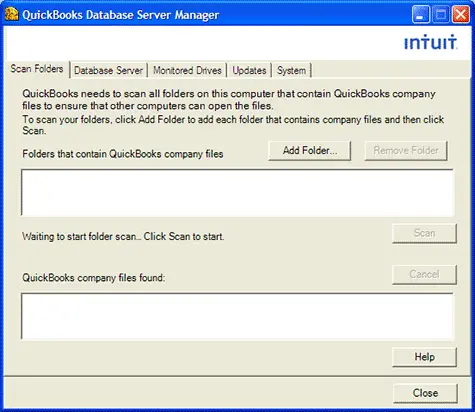Click the Add Folder... button

pos(310,151)
